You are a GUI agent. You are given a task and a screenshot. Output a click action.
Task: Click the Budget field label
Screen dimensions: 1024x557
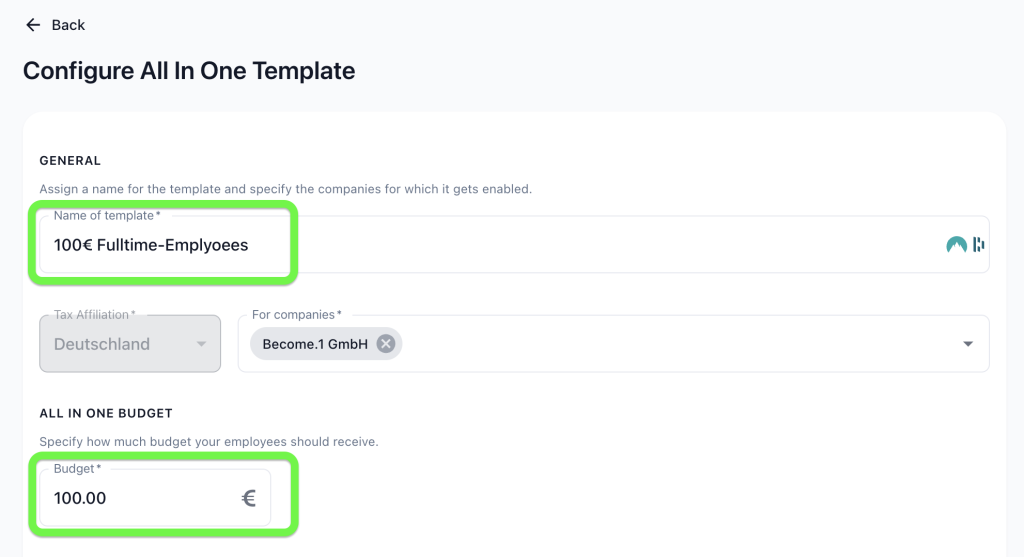77,468
